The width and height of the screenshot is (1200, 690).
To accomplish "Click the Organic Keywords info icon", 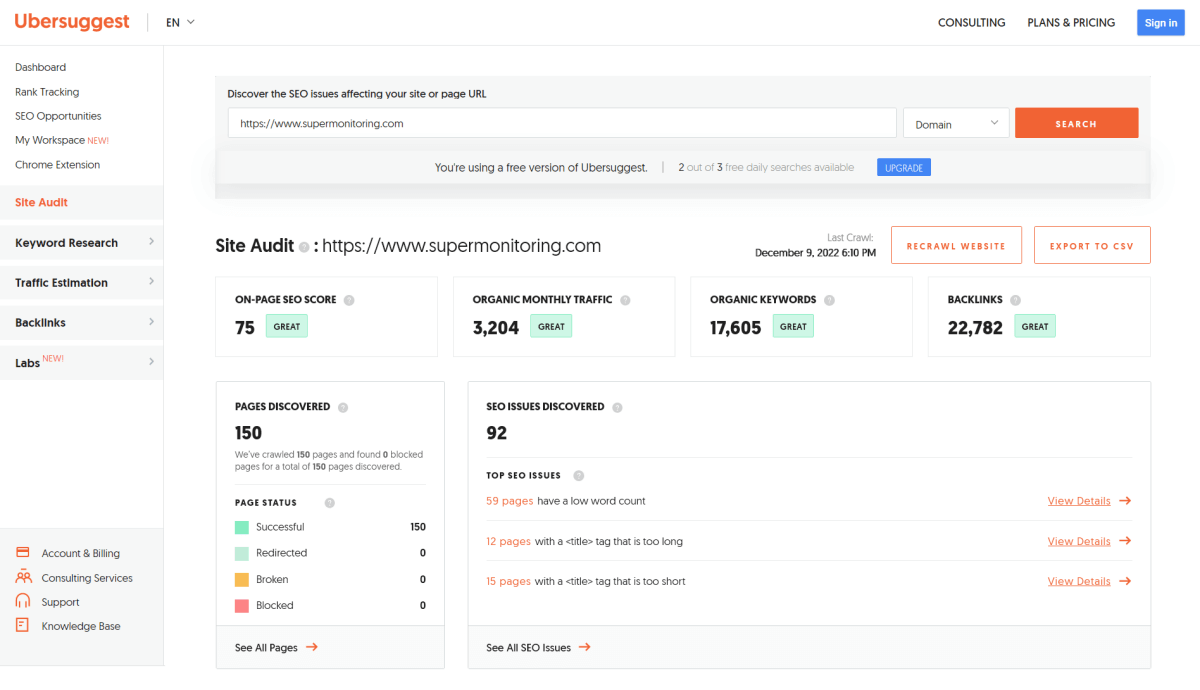I will pos(829,300).
